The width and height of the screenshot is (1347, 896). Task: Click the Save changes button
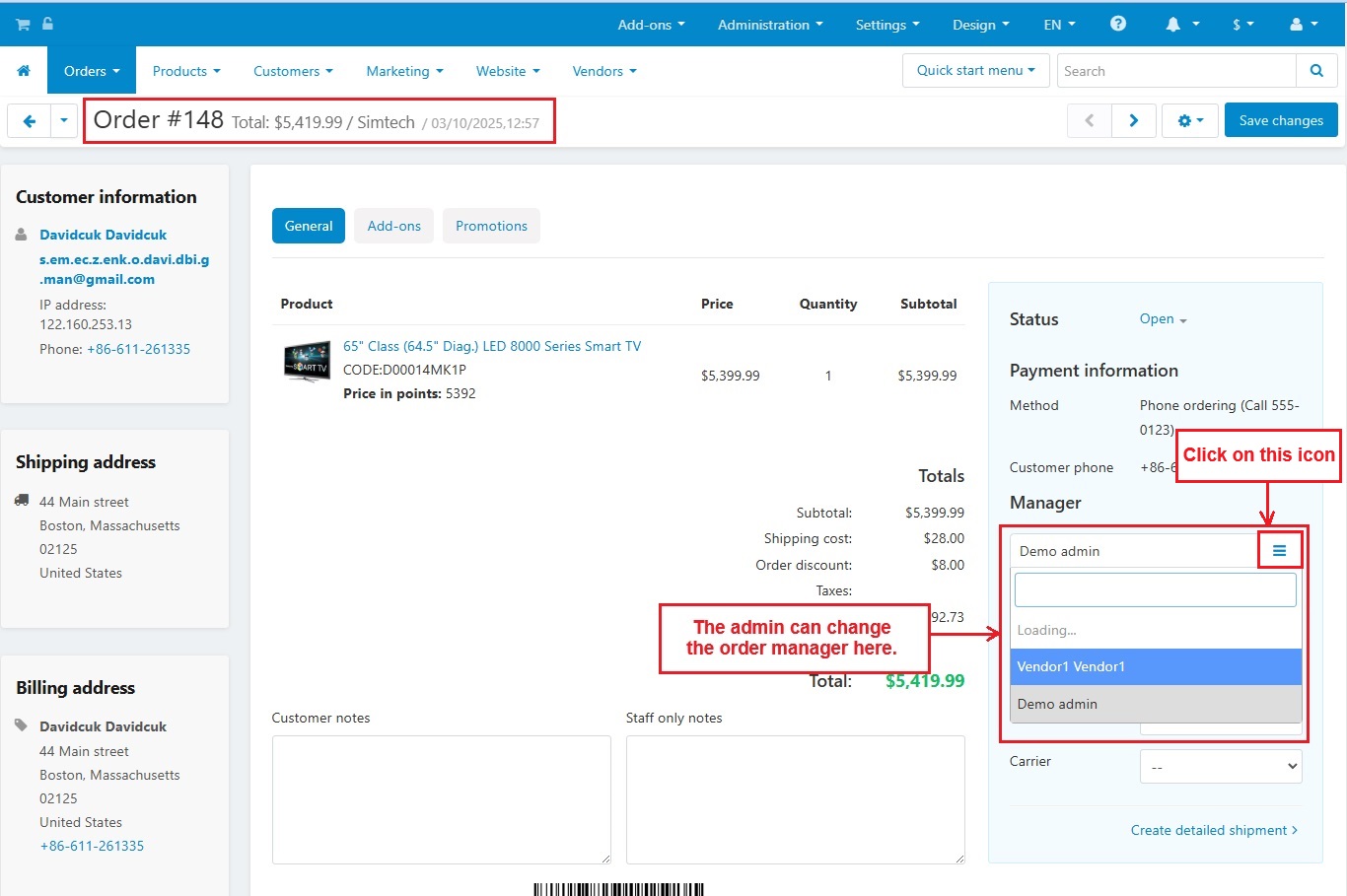(1280, 120)
